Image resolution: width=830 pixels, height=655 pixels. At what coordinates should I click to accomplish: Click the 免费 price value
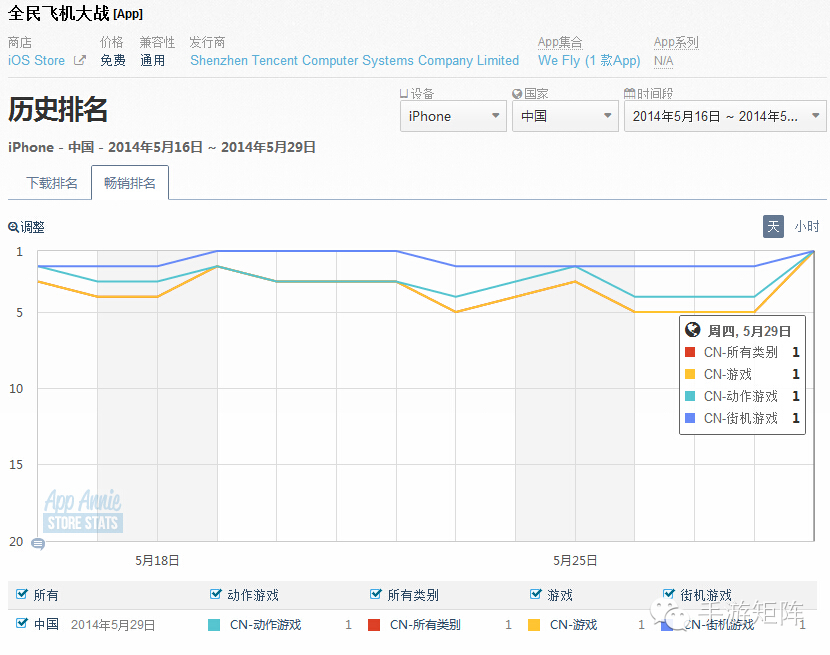coord(113,60)
